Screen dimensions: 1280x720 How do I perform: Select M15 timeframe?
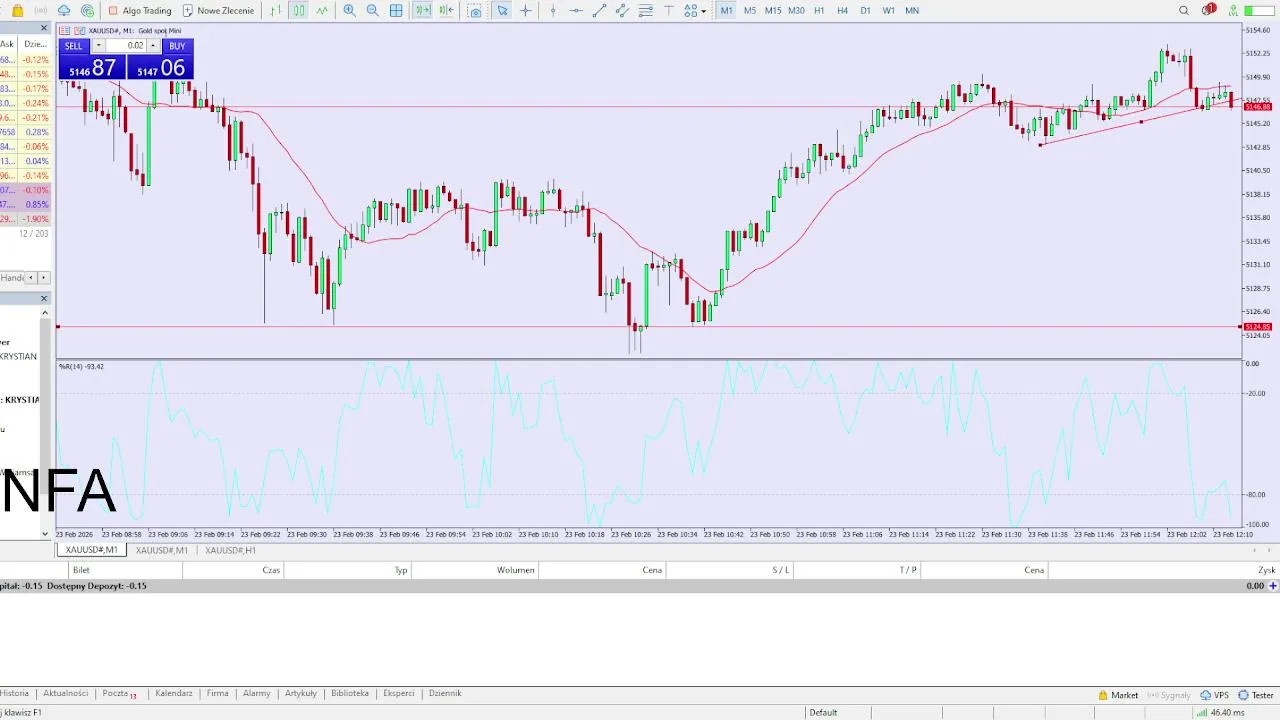[x=773, y=10]
